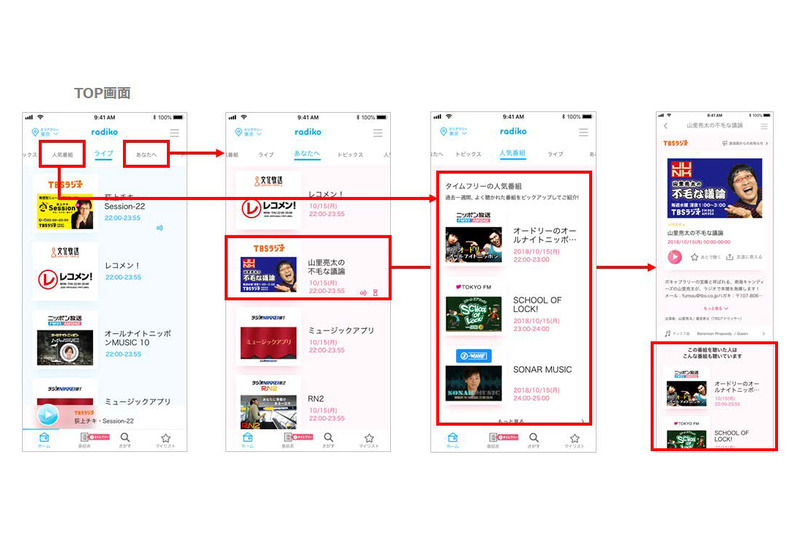The image size is (800, 534).
Task: Tap ホーム icon on the あなたへ screen
Action: pos(248,440)
